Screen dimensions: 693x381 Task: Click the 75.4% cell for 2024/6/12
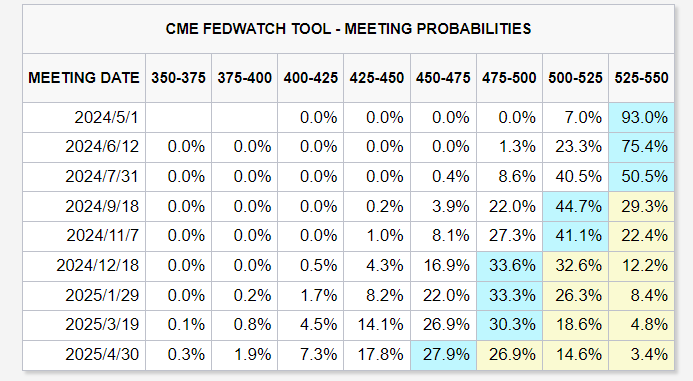point(641,147)
